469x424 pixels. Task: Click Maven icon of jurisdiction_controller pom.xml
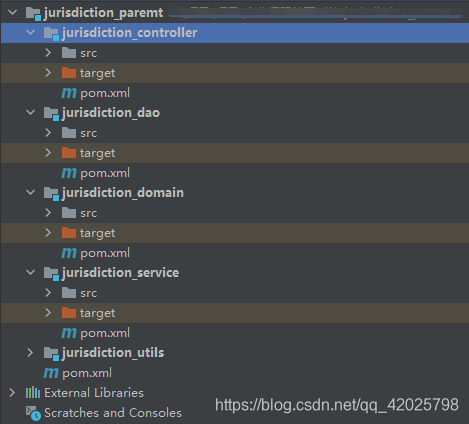(69, 93)
